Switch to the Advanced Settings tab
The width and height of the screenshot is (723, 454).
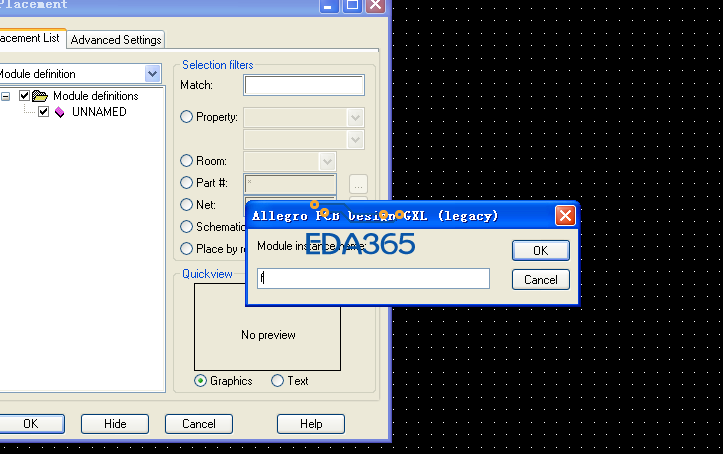116,40
